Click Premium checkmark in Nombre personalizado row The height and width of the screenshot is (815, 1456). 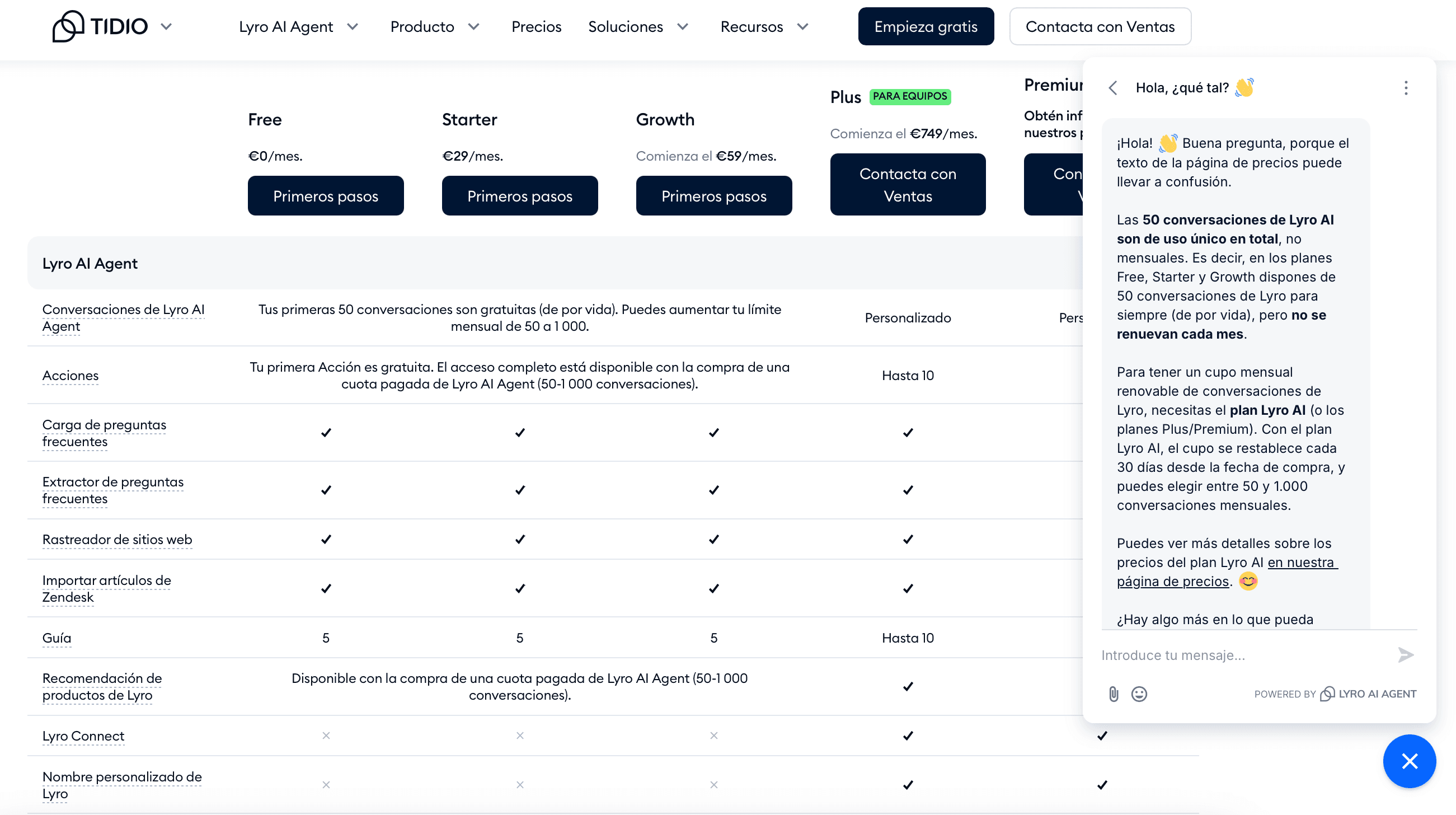(1102, 784)
